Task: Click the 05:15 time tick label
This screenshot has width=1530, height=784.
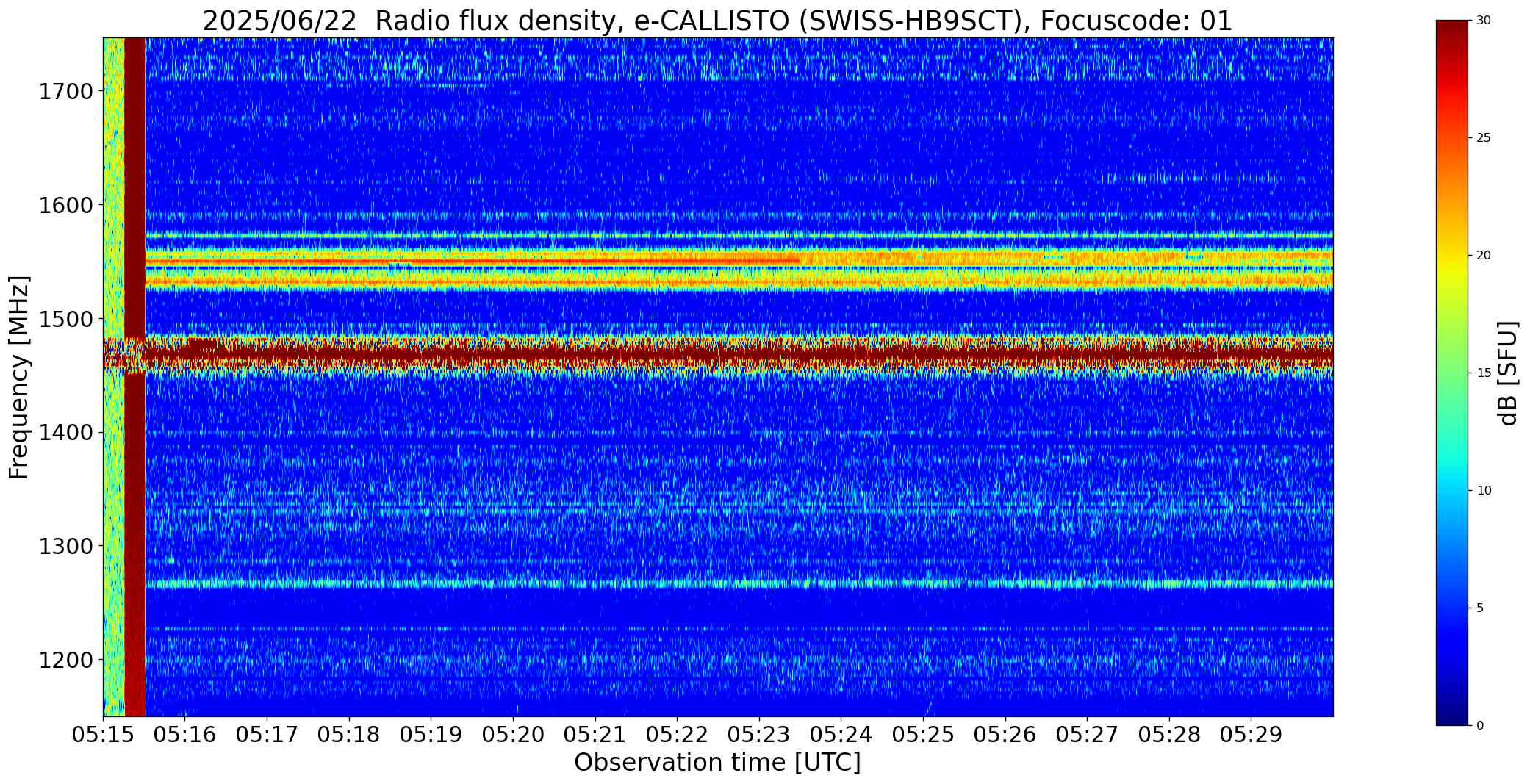Action: (x=103, y=734)
